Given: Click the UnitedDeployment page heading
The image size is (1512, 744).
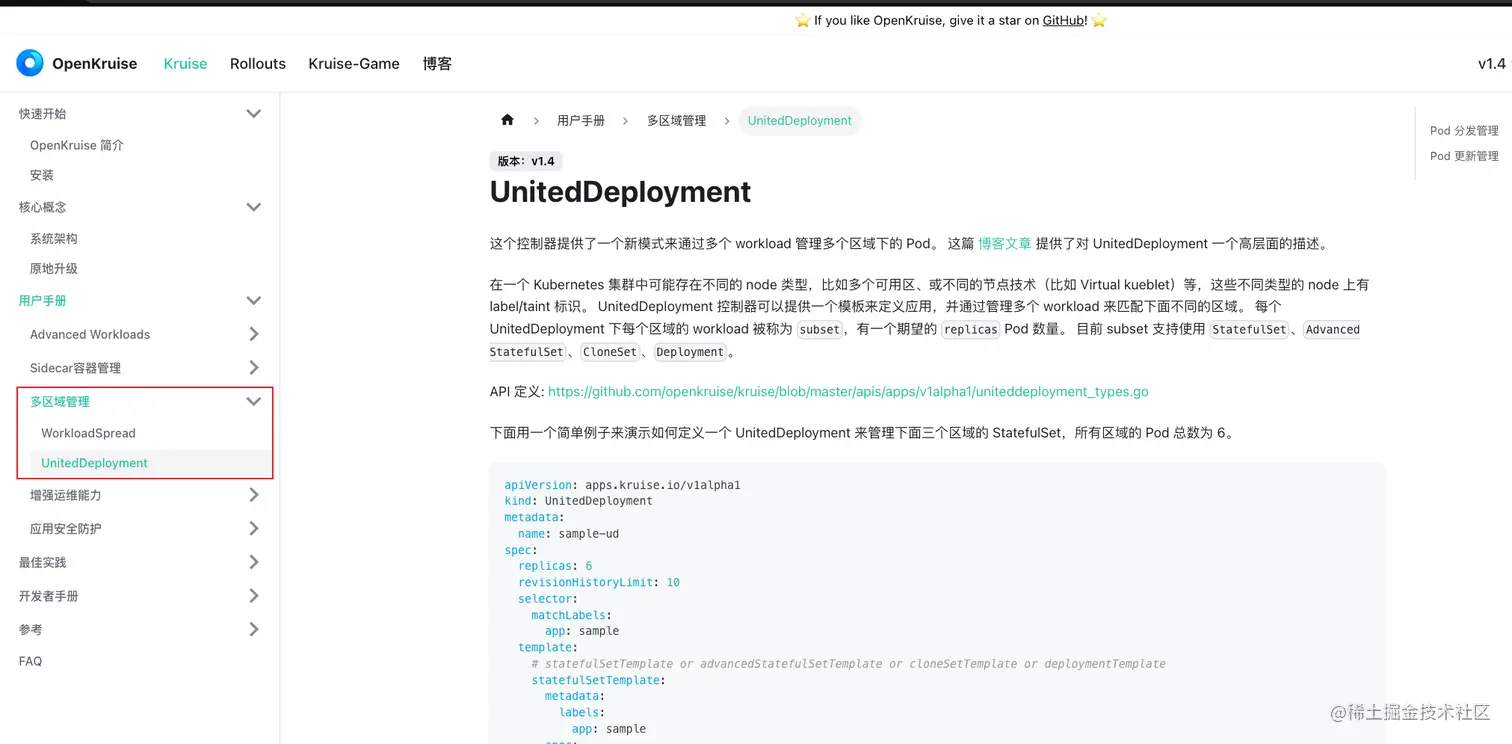Looking at the screenshot, I should coord(621,192).
